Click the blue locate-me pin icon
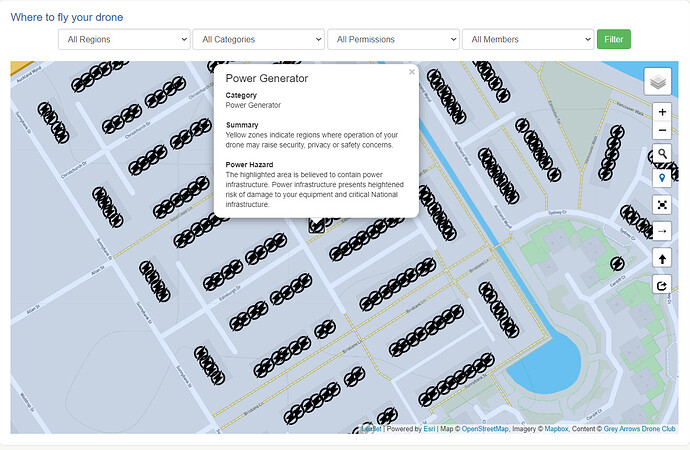This screenshot has width=690, height=450. (x=661, y=178)
